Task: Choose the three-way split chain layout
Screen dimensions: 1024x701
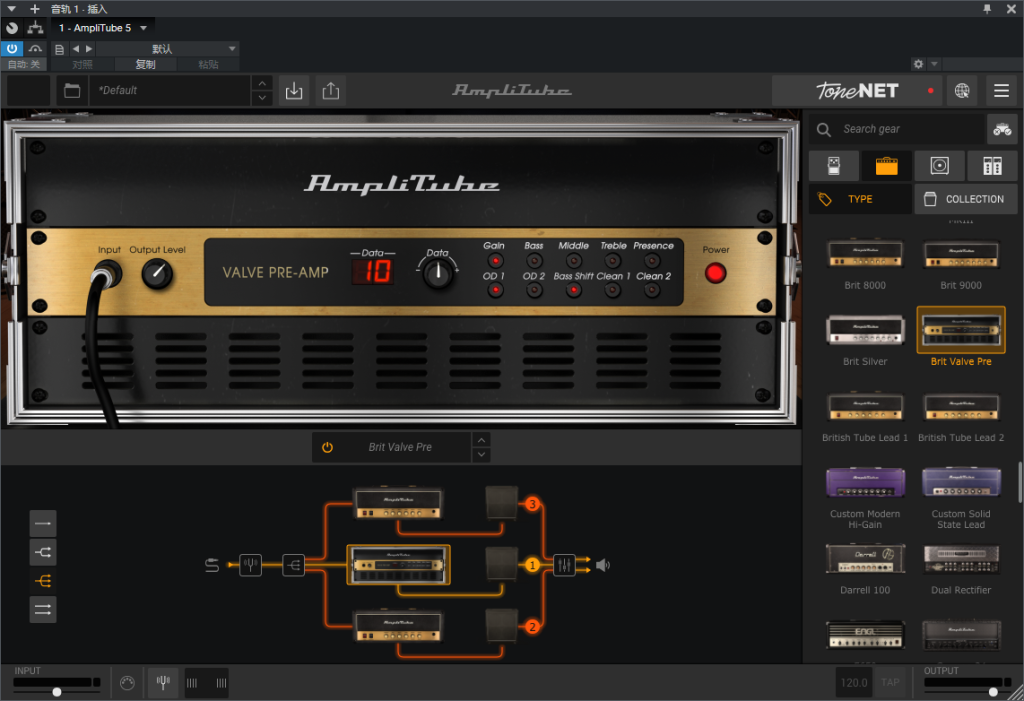Action: pyautogui.click(x=43, y=581)
